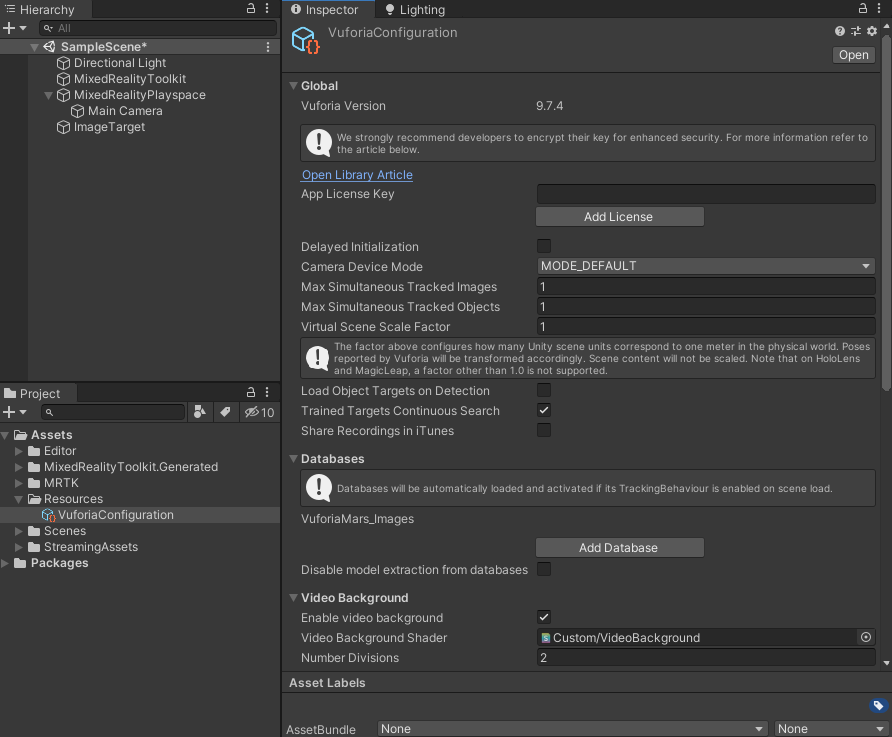Check Disable model extraction from databases
This screenshot has height=737, width=892.
[x=544, y=569]
